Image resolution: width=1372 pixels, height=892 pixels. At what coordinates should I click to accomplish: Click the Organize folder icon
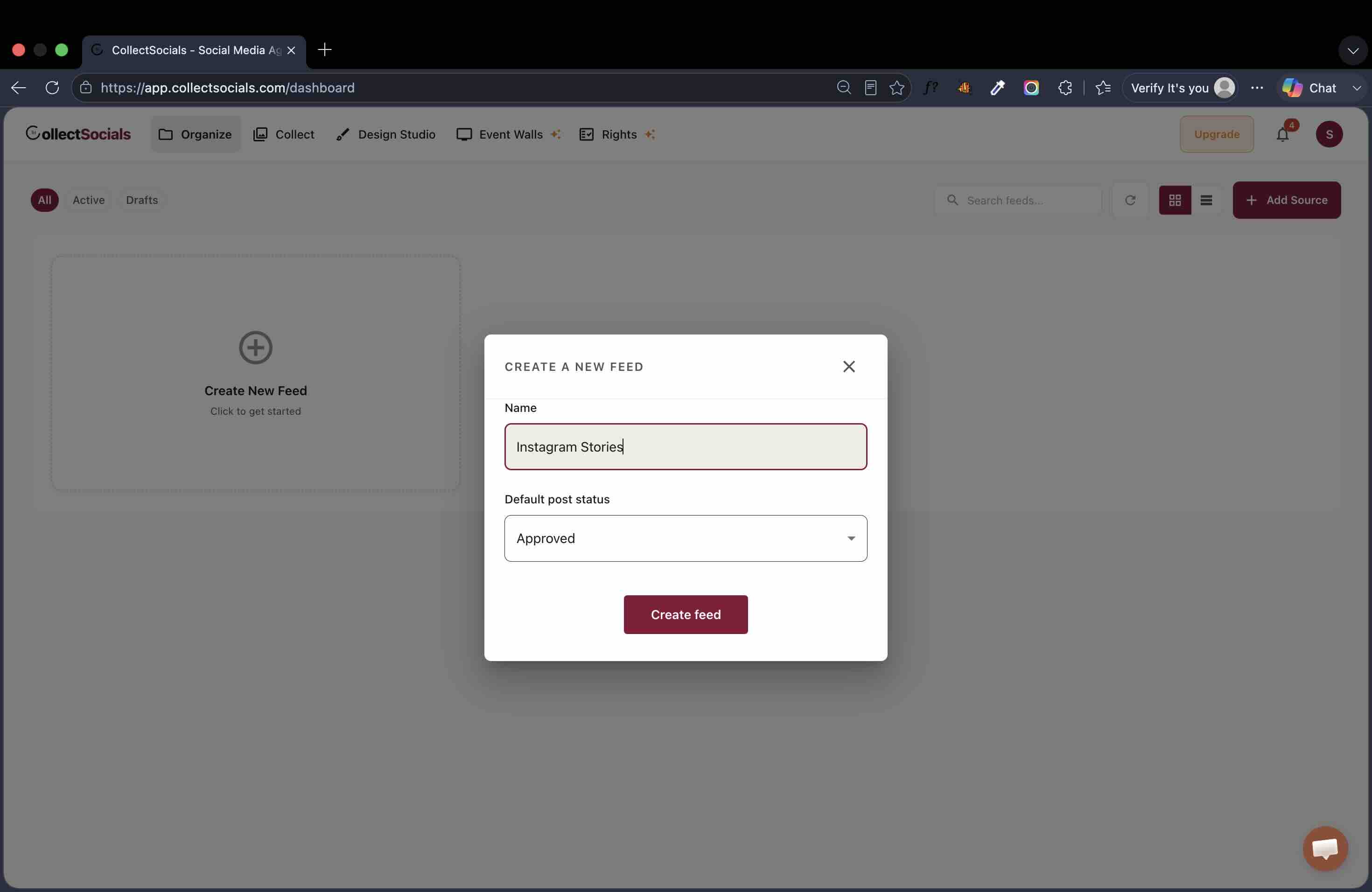[166, 134]
